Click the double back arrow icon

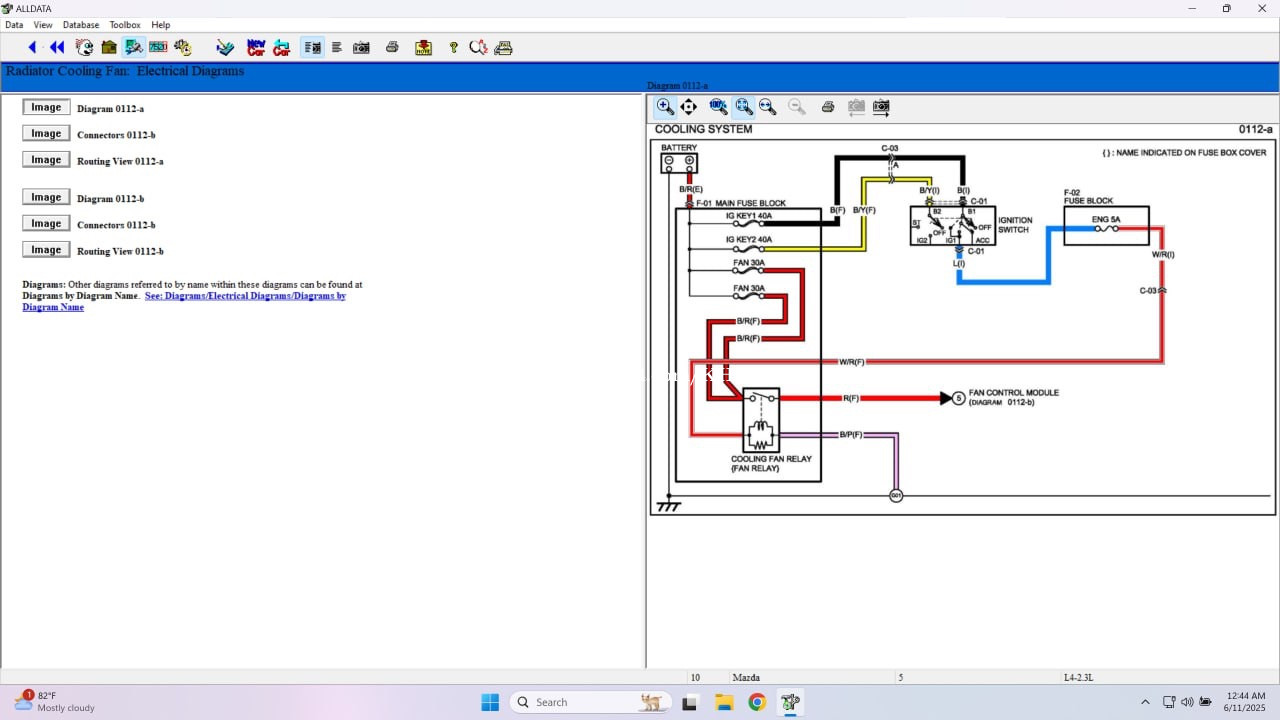57,47
